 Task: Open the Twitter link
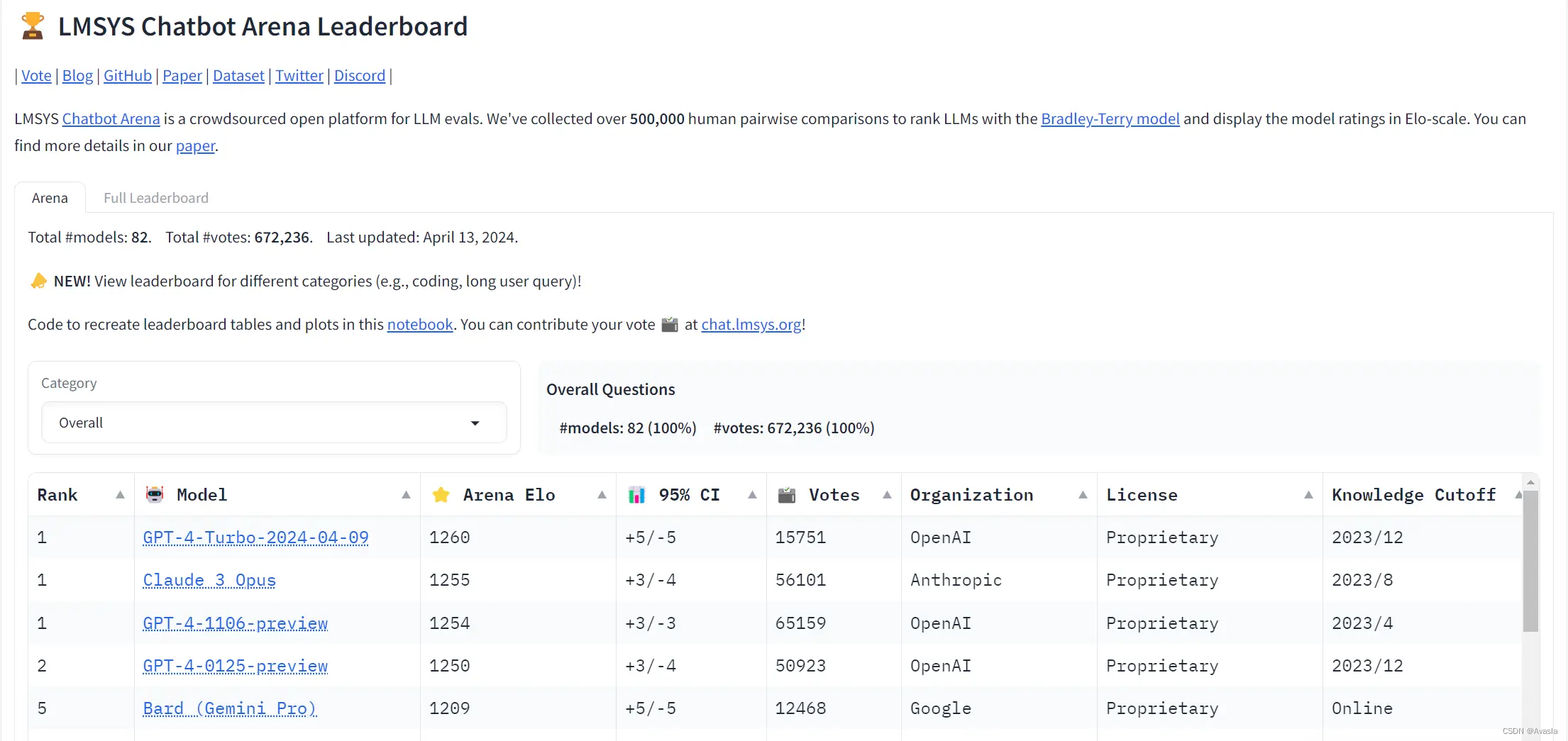299,76
